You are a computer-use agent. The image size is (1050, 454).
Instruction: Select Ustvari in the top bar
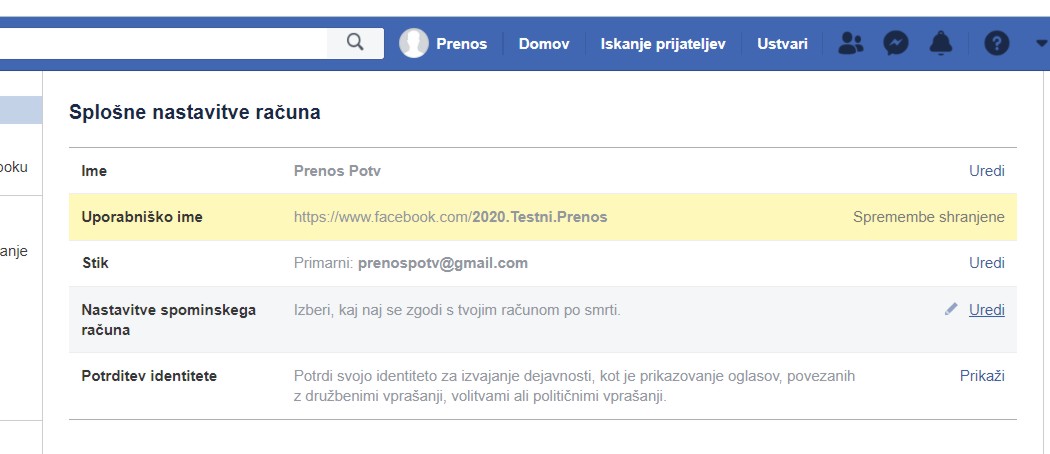click(783, 44)
